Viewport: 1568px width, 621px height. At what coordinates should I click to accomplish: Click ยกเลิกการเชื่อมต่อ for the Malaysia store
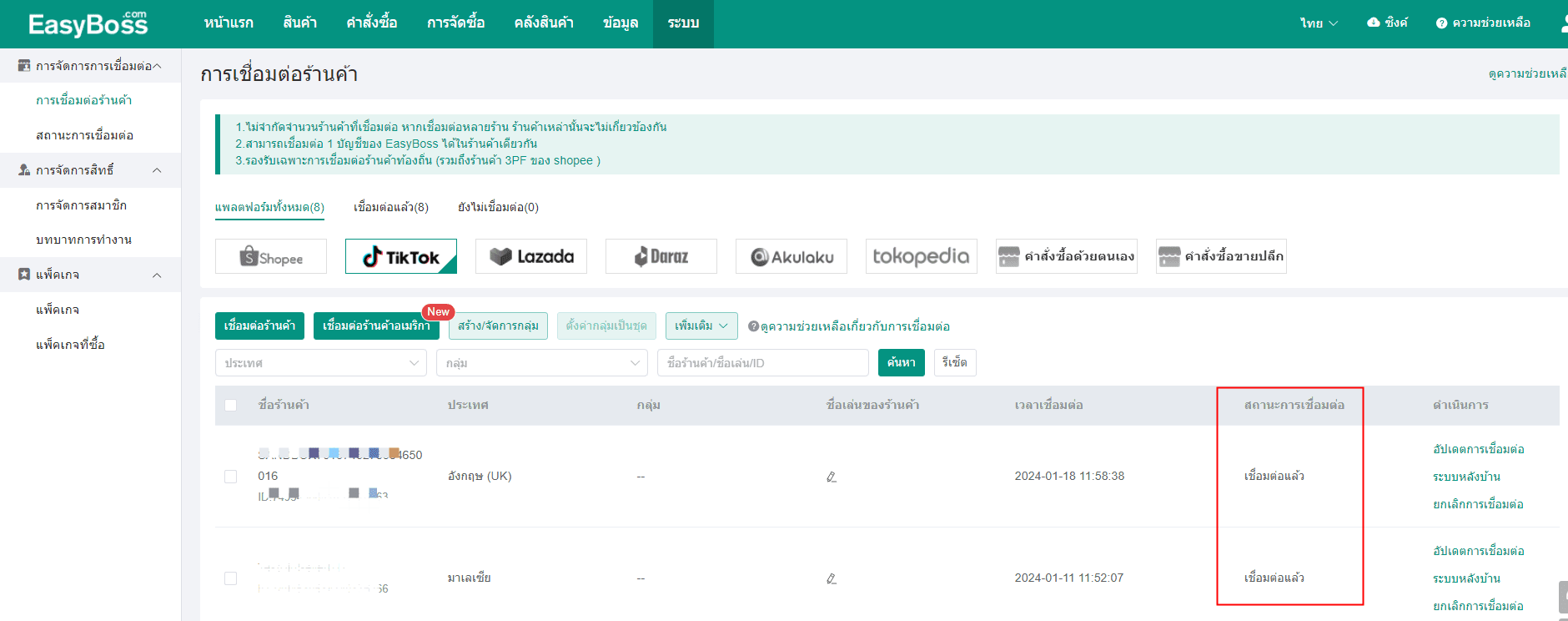[1478, 606]
